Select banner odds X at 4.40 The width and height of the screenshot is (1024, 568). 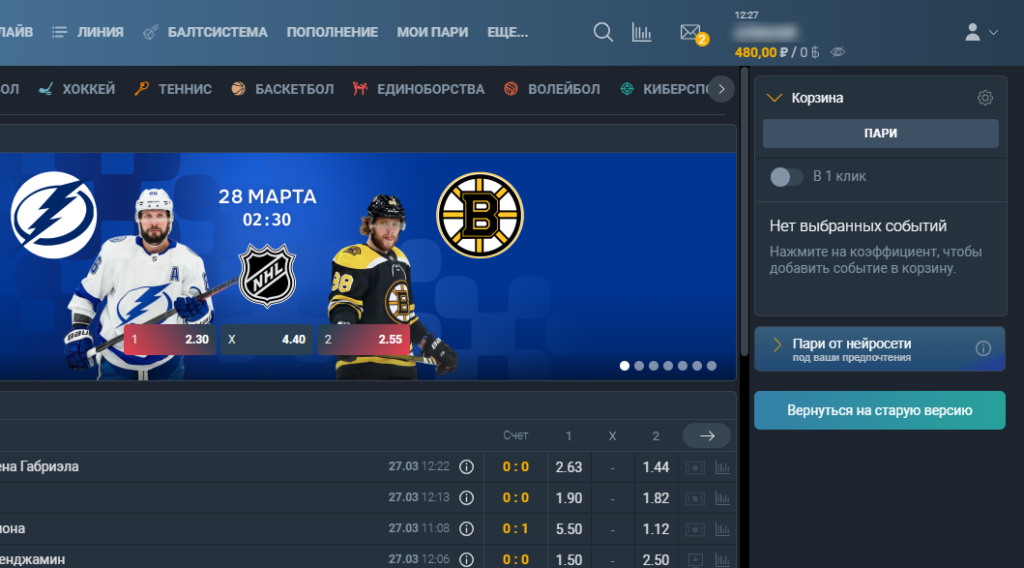[x=266, y=339]
